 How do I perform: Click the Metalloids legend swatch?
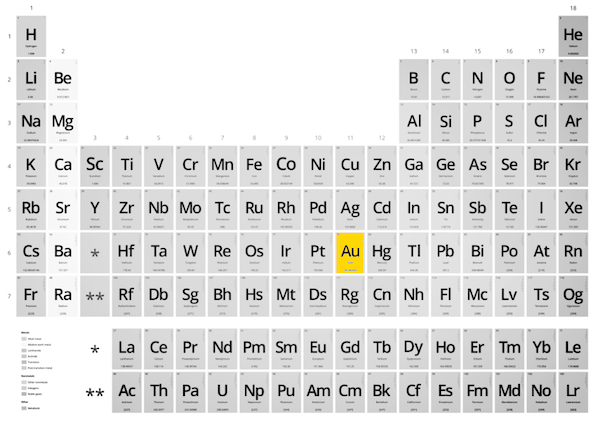[x=24, y=408]
